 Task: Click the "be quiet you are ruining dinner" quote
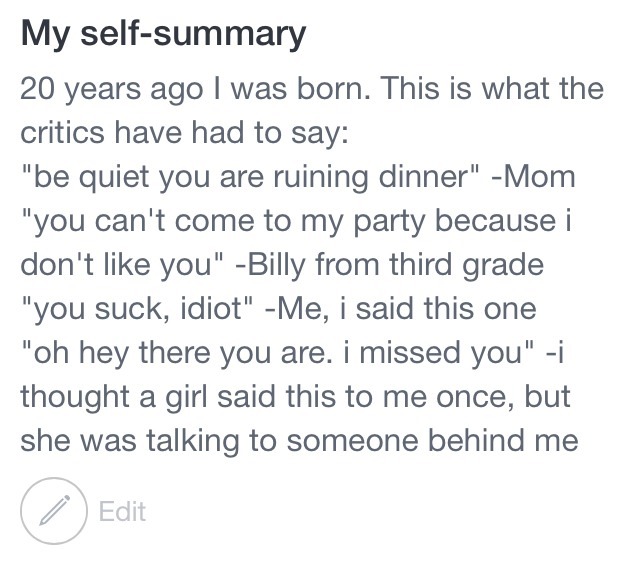point(250,178)
